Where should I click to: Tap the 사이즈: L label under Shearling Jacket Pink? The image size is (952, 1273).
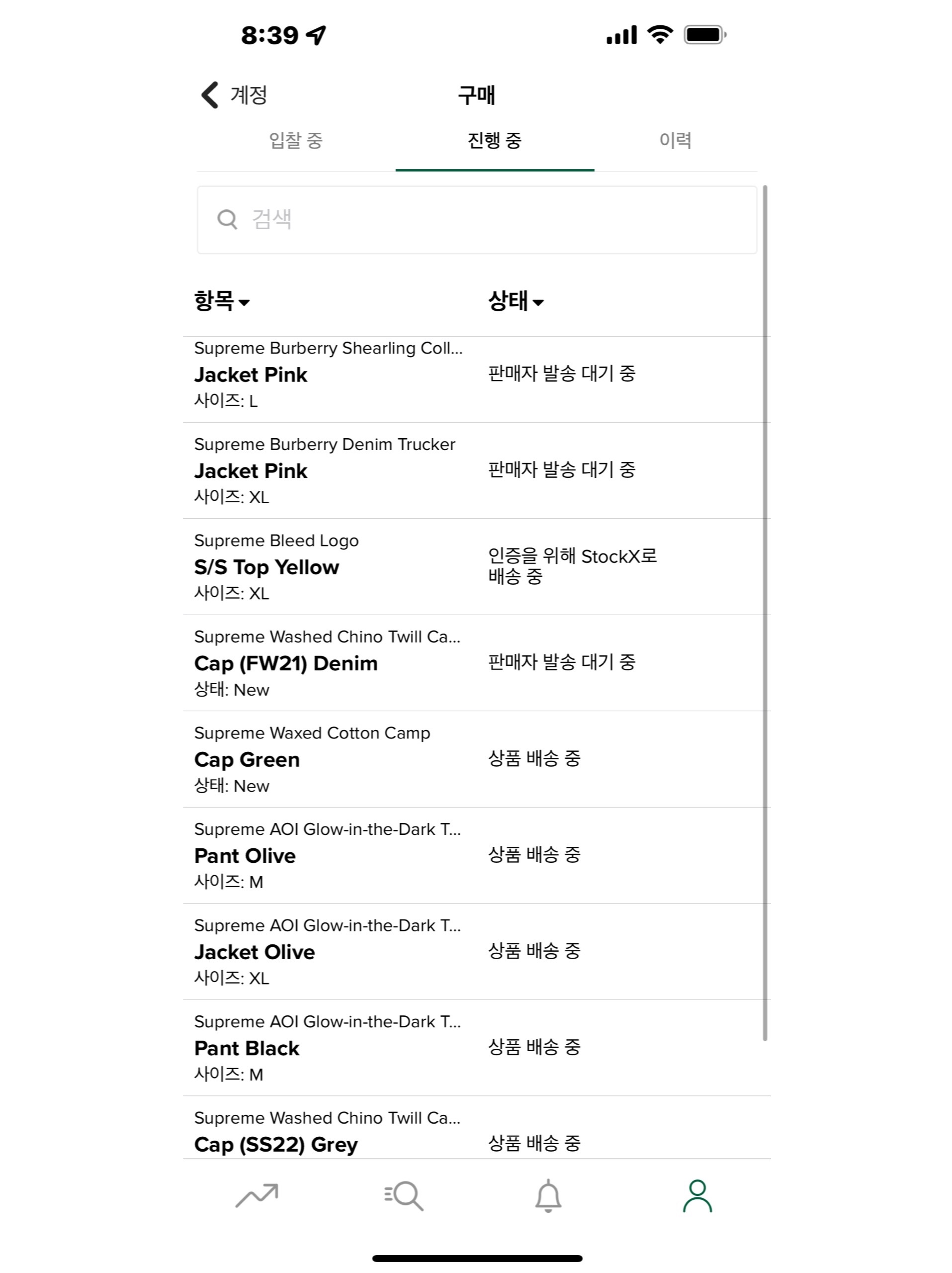click(x=226, y=400)
